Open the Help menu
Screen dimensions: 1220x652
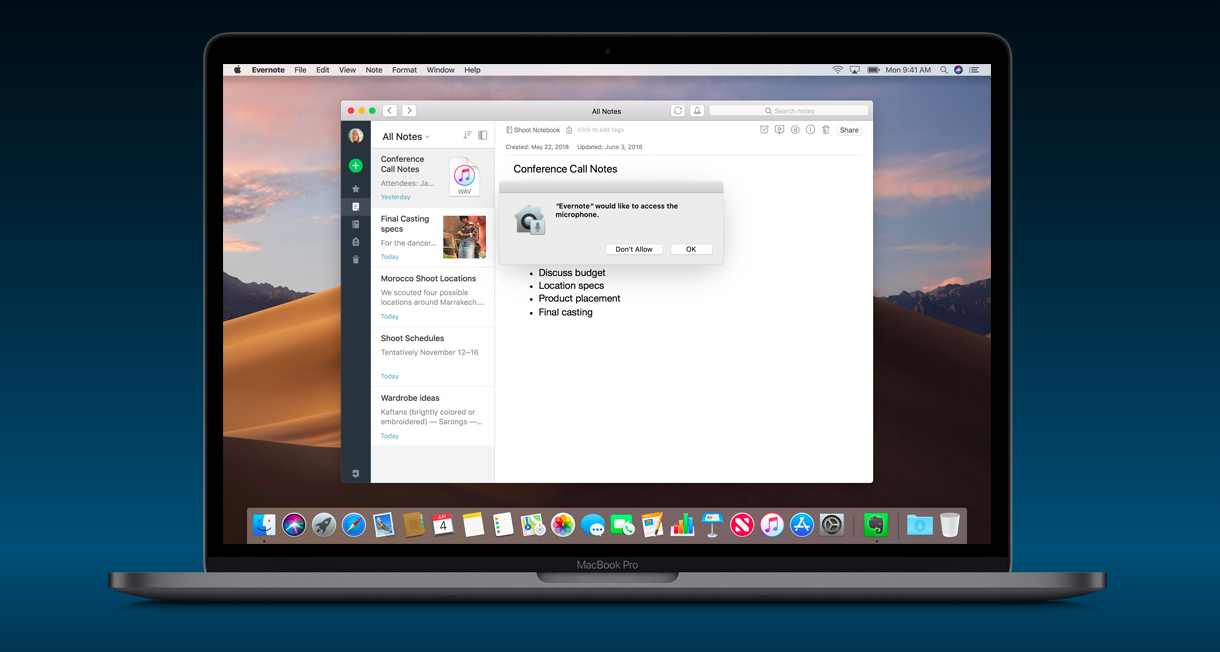pyautogui.click(x=472, y=70)
